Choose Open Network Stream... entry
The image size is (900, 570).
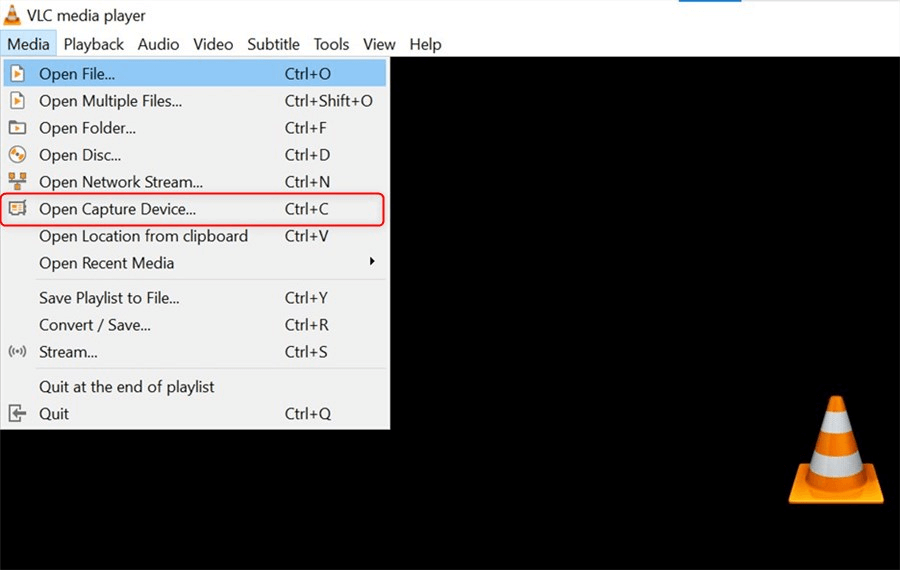(195, 181)
